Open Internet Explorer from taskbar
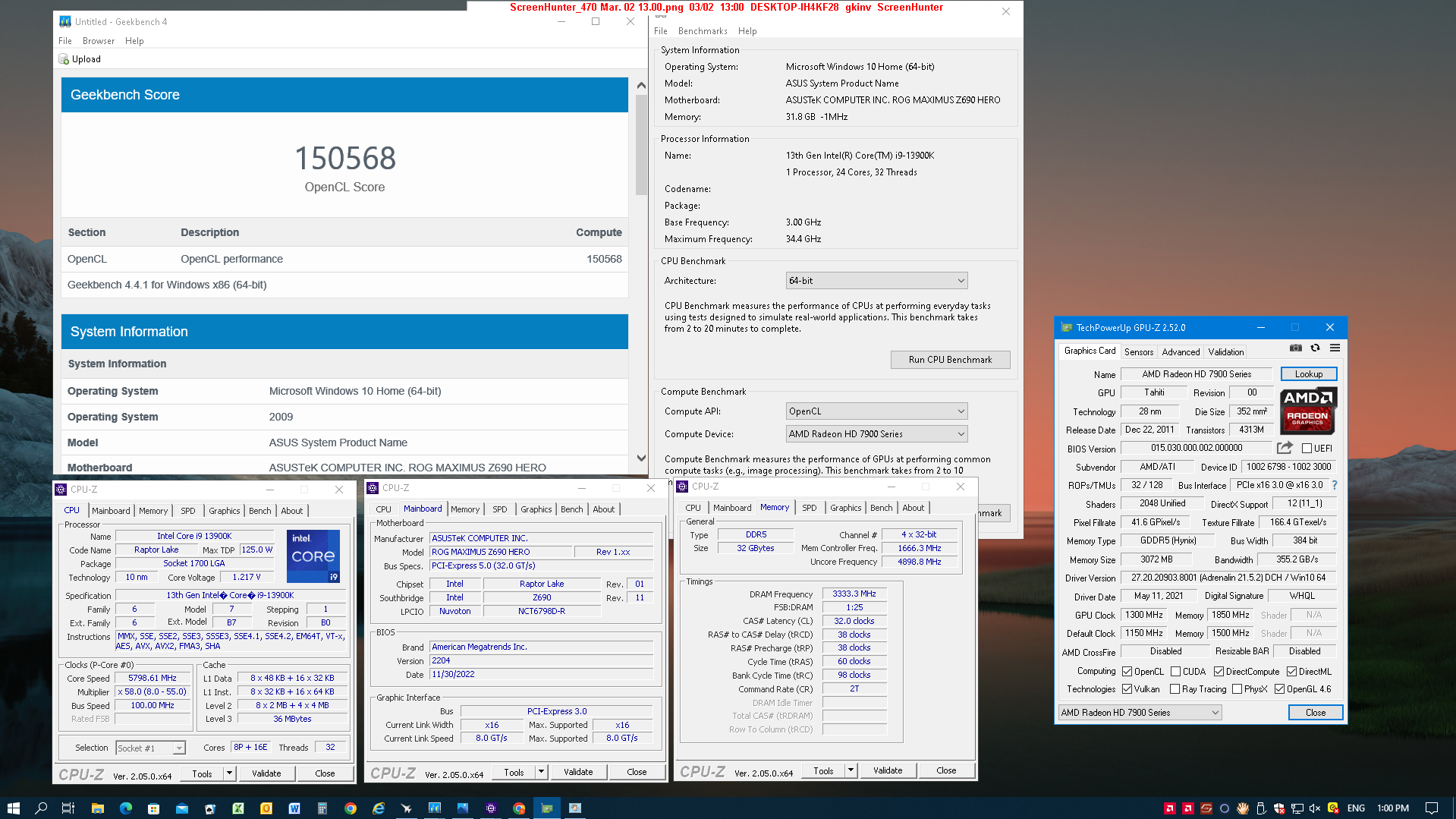This screenshot has width=1456, height=819. (x=379, y=808)
